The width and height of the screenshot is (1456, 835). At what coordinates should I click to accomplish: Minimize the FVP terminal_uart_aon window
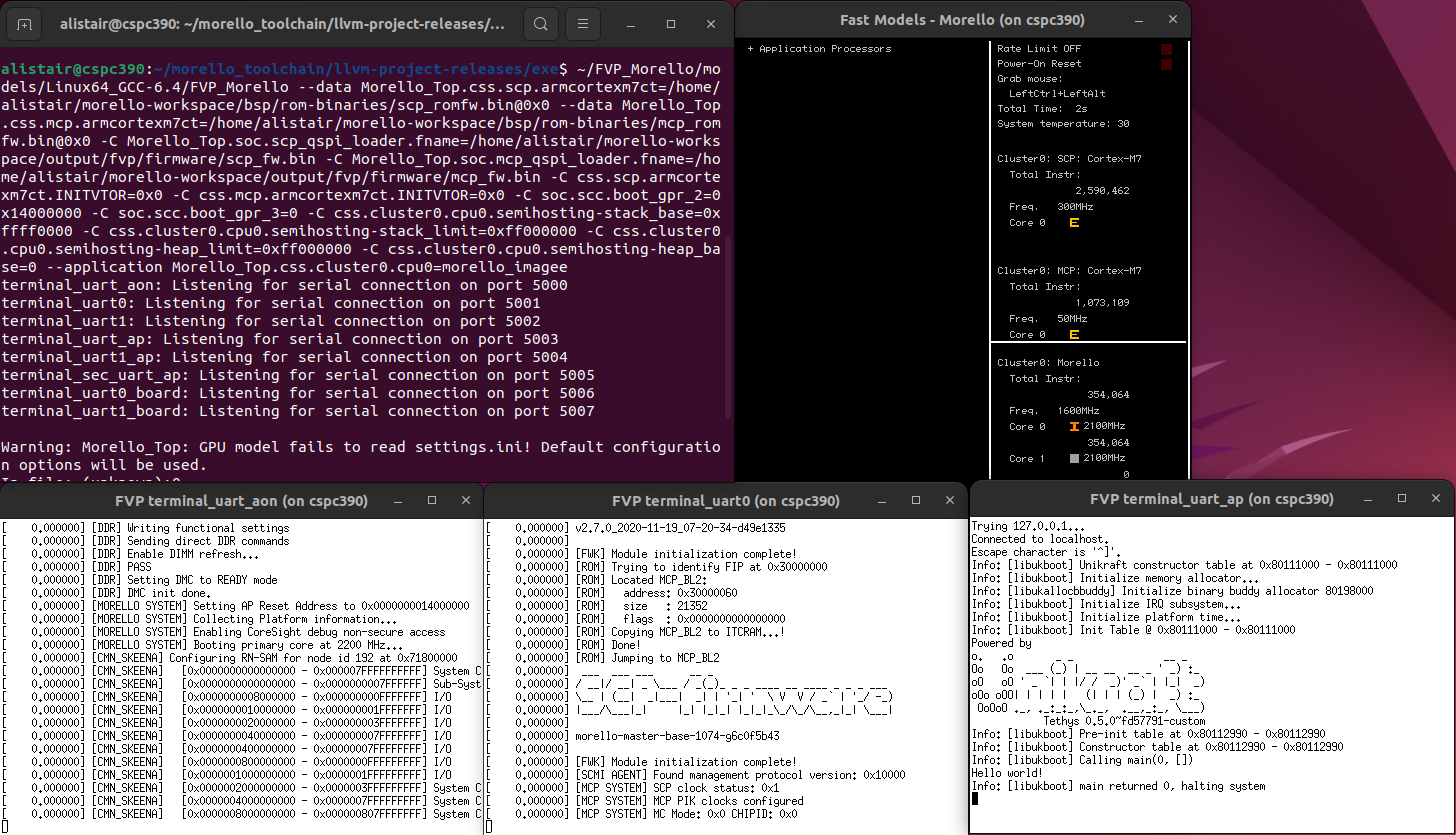[x=397, y=500]
